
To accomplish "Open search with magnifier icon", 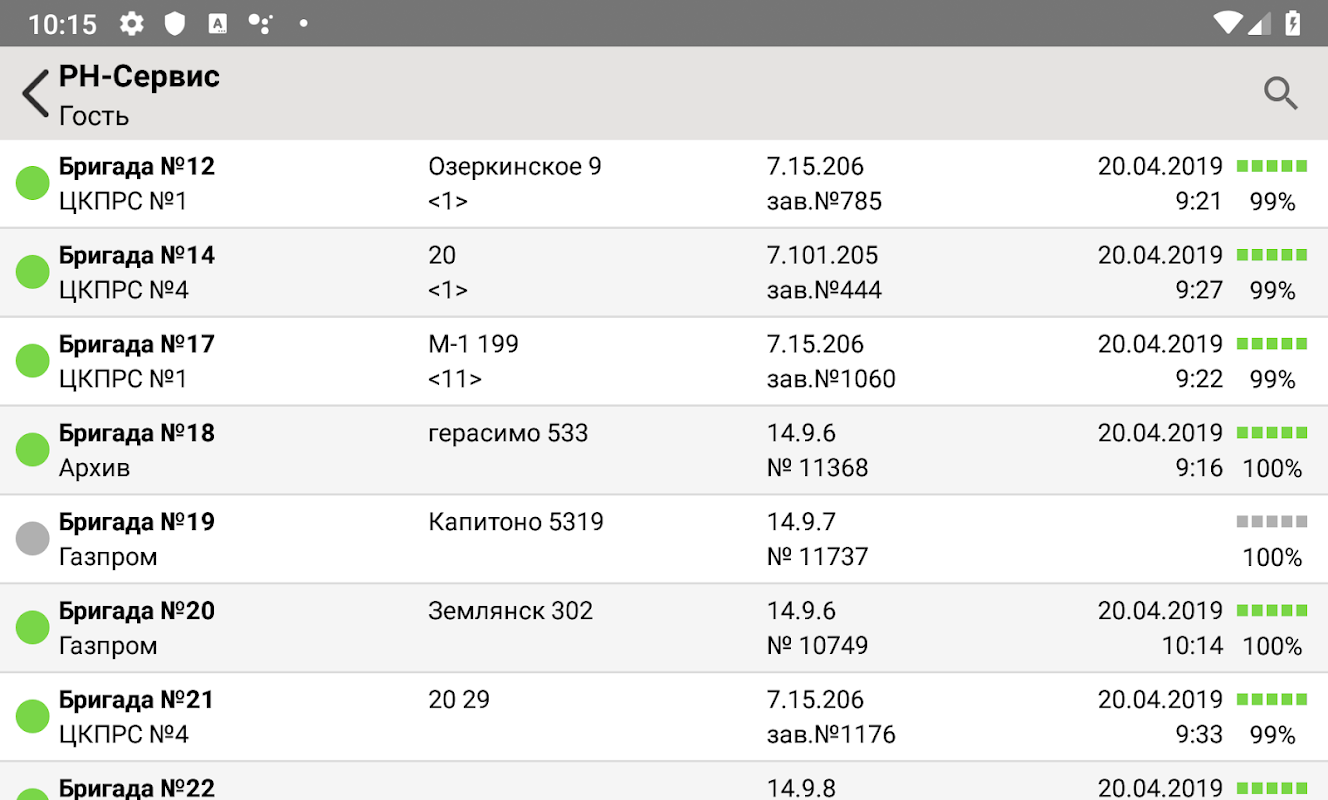I will [x=1280, y=93].
